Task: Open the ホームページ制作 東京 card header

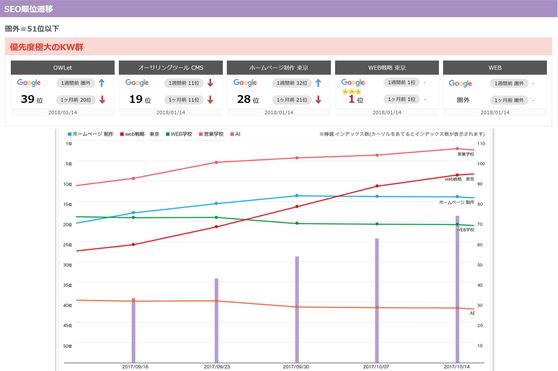Action: (279, 68)
